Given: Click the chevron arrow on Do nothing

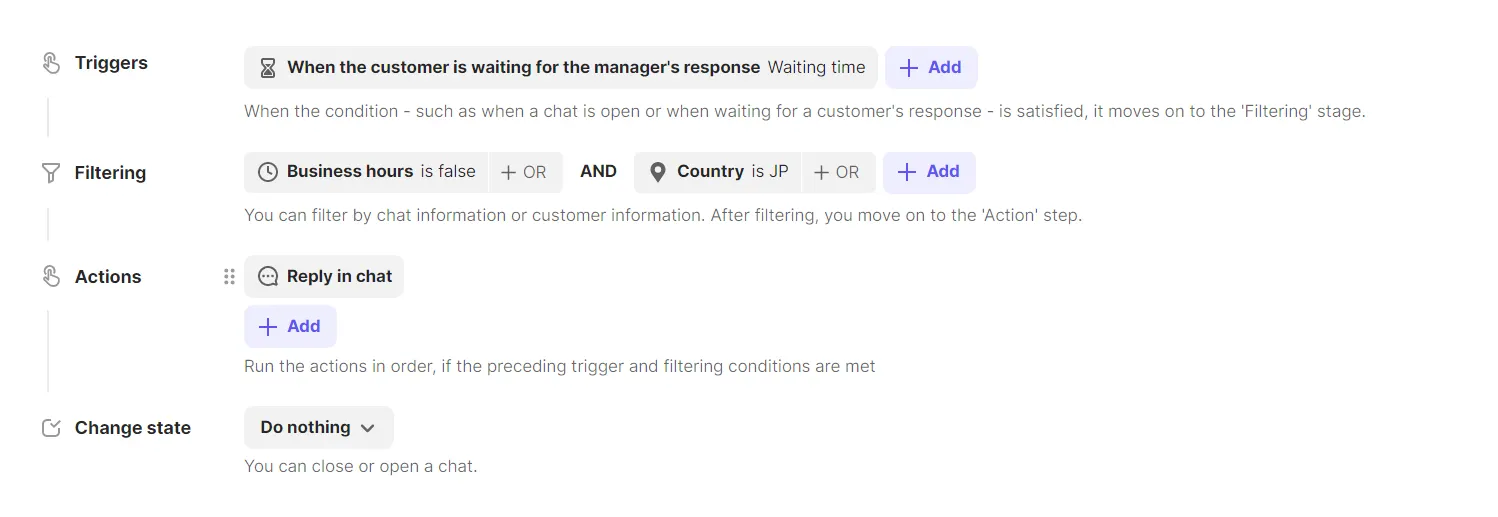Looking at the screenshot, I should [x=368, y=428].
